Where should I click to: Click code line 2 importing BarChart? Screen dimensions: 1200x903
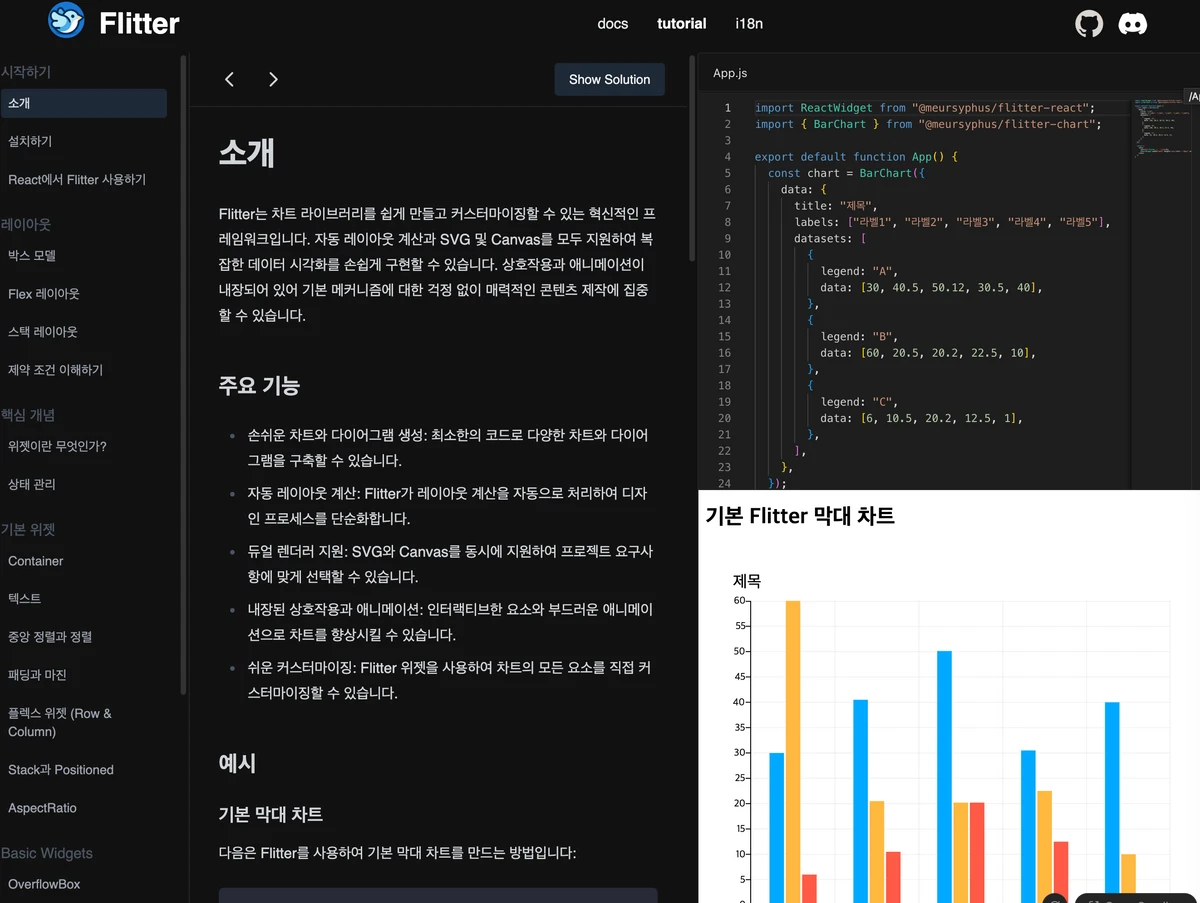[x=927, y=124]
